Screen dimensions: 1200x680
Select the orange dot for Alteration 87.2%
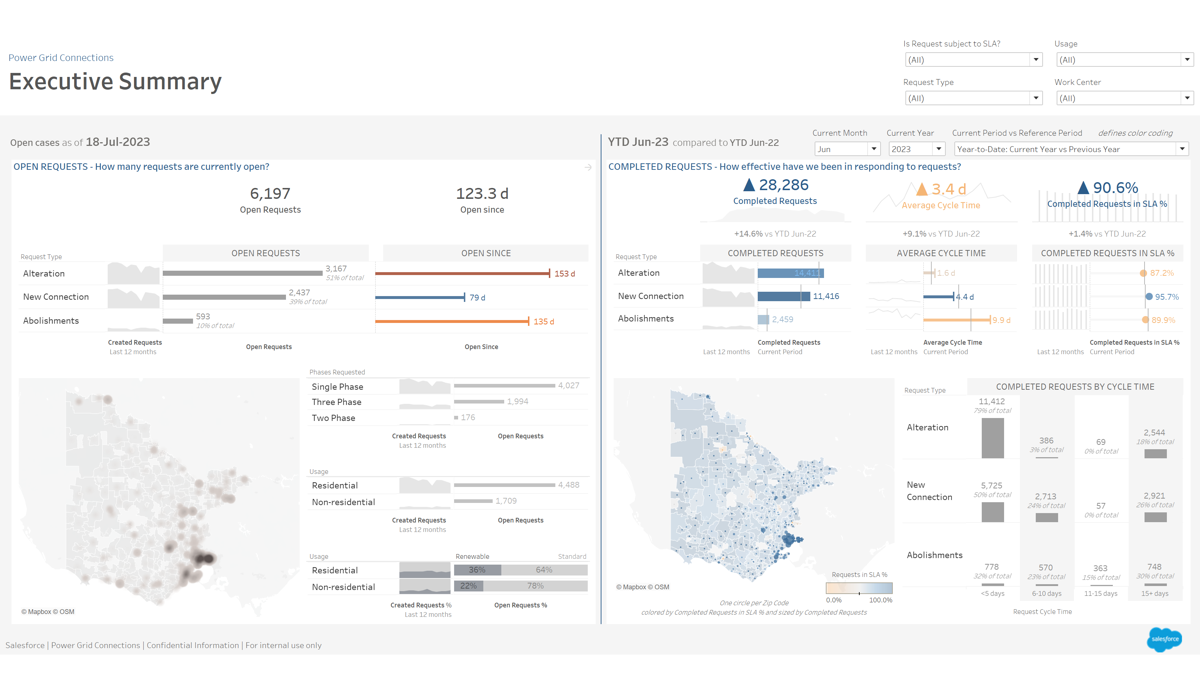click(x=1143, y=273)
